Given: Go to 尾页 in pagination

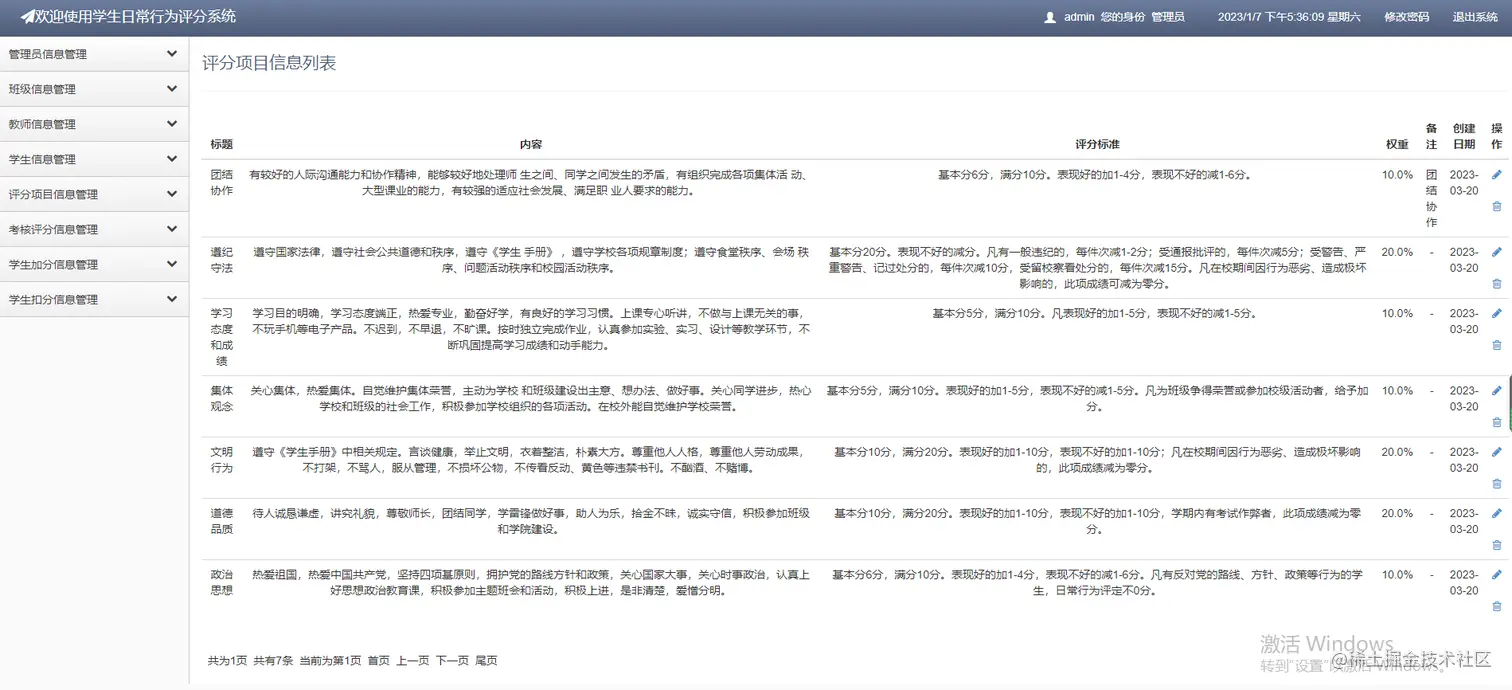Looking at the screenshot, I should [x=486, y=661].
